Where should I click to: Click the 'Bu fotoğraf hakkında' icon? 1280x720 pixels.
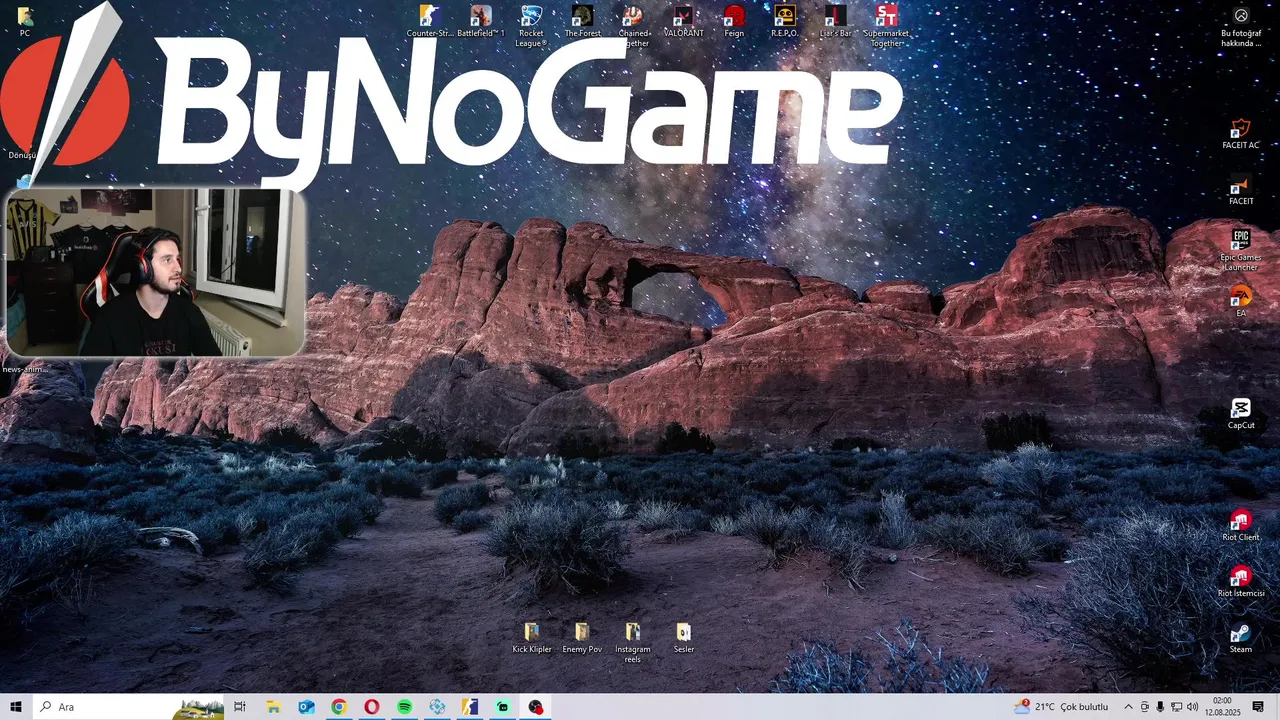[x=1241, y=27]
